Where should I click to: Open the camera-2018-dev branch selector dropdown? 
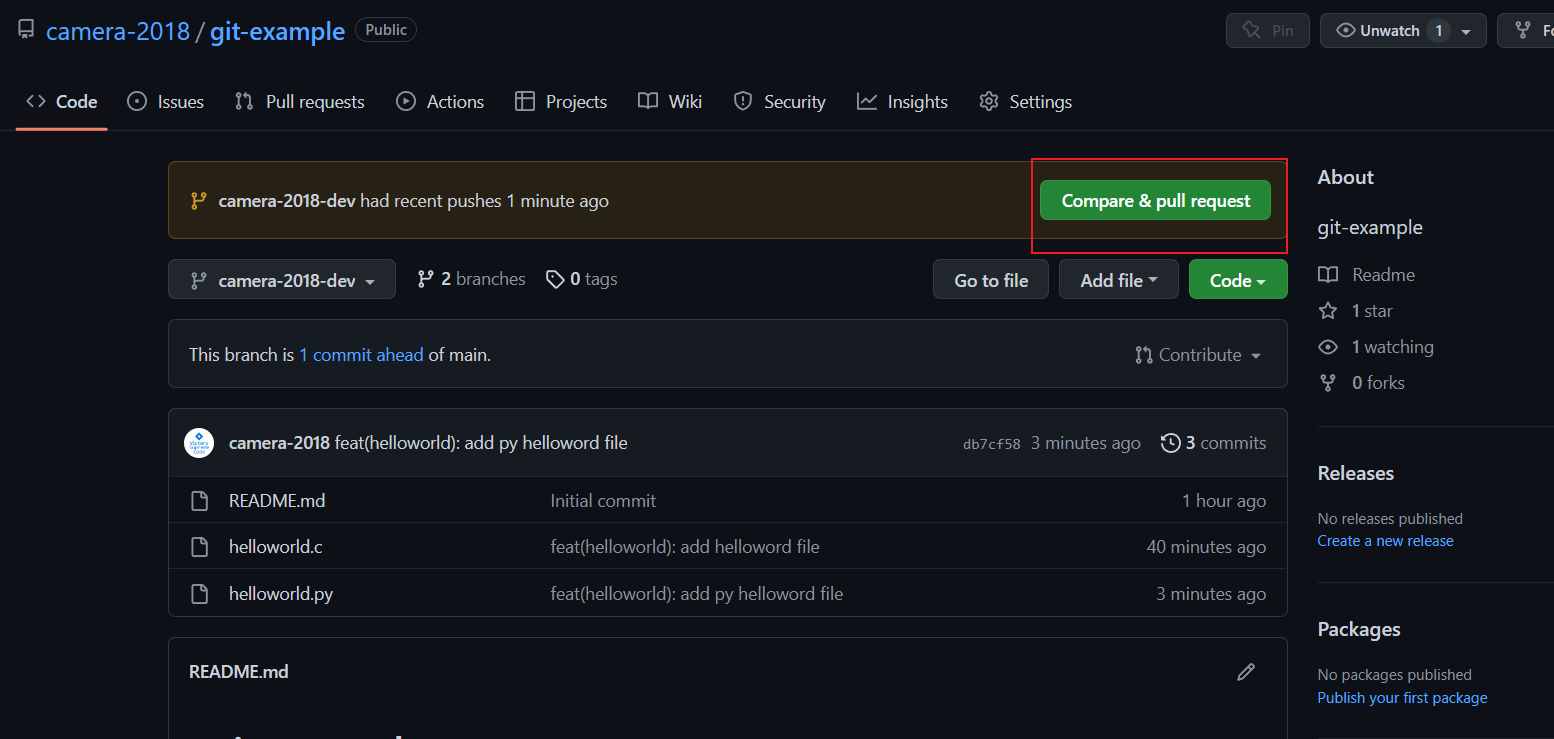(x=282, y=280)
